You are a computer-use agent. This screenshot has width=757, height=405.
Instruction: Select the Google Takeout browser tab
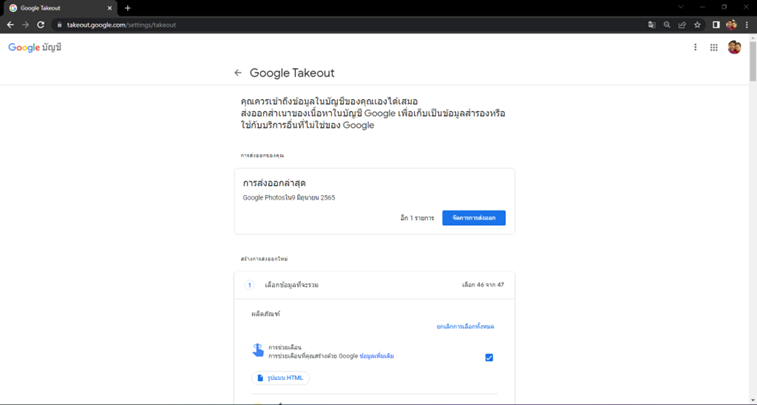pos(60,8)
